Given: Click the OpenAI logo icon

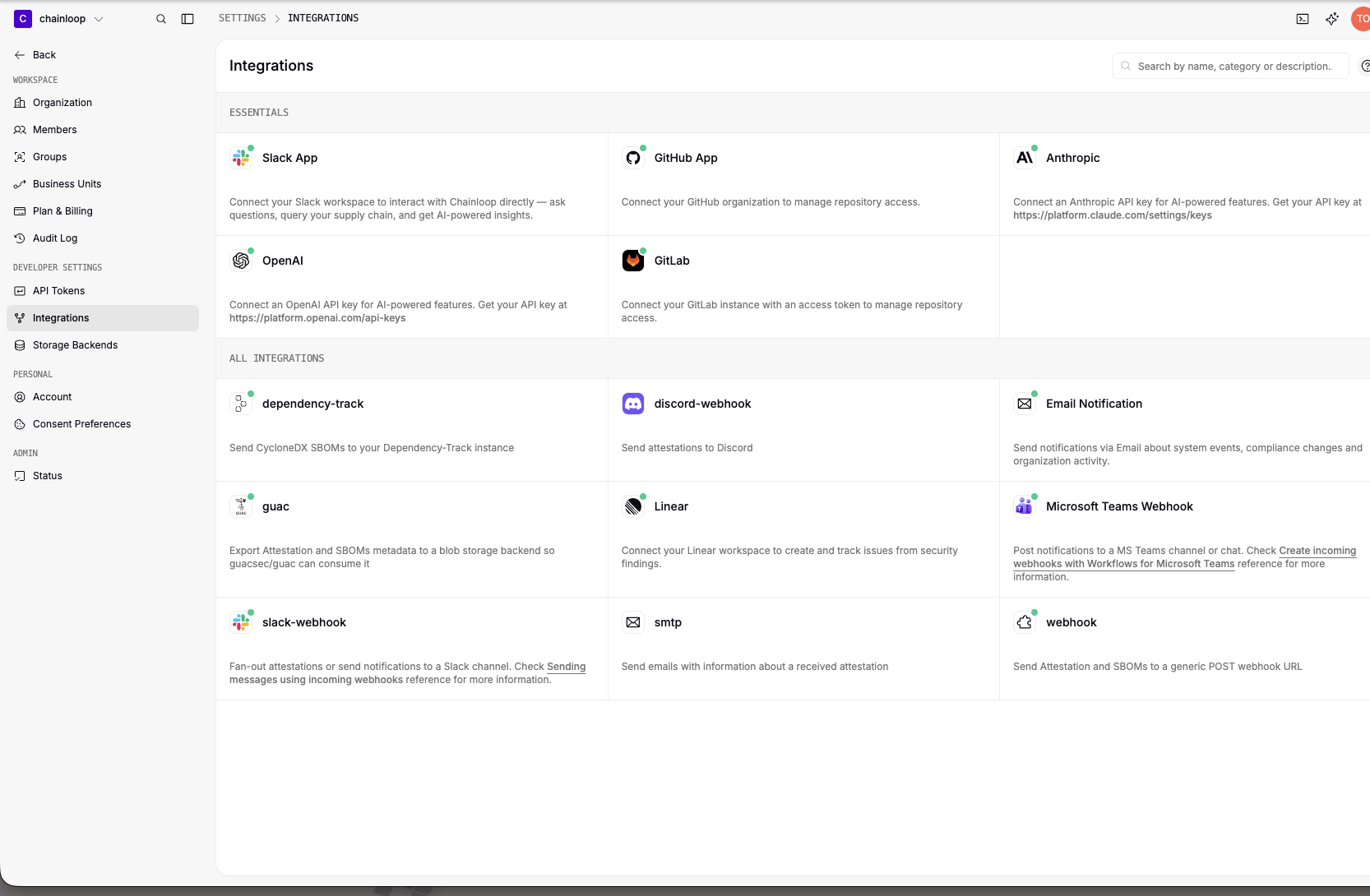Looking at the screenshot, I should pos(241,261).
